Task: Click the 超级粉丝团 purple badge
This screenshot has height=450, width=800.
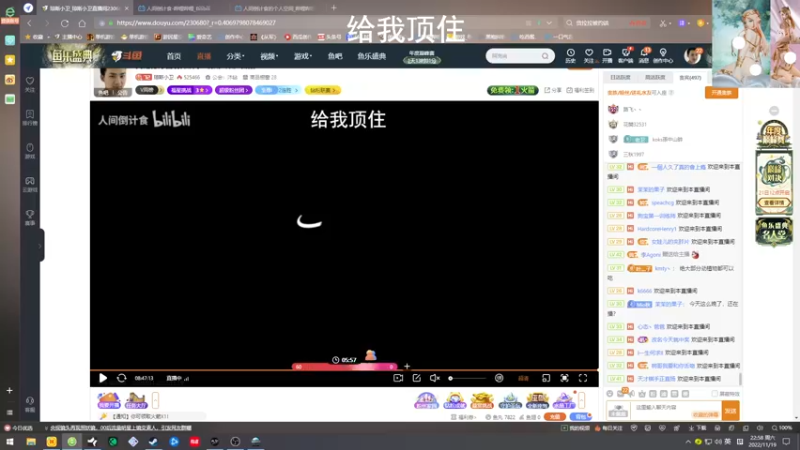Action: [x=233, y=90]
